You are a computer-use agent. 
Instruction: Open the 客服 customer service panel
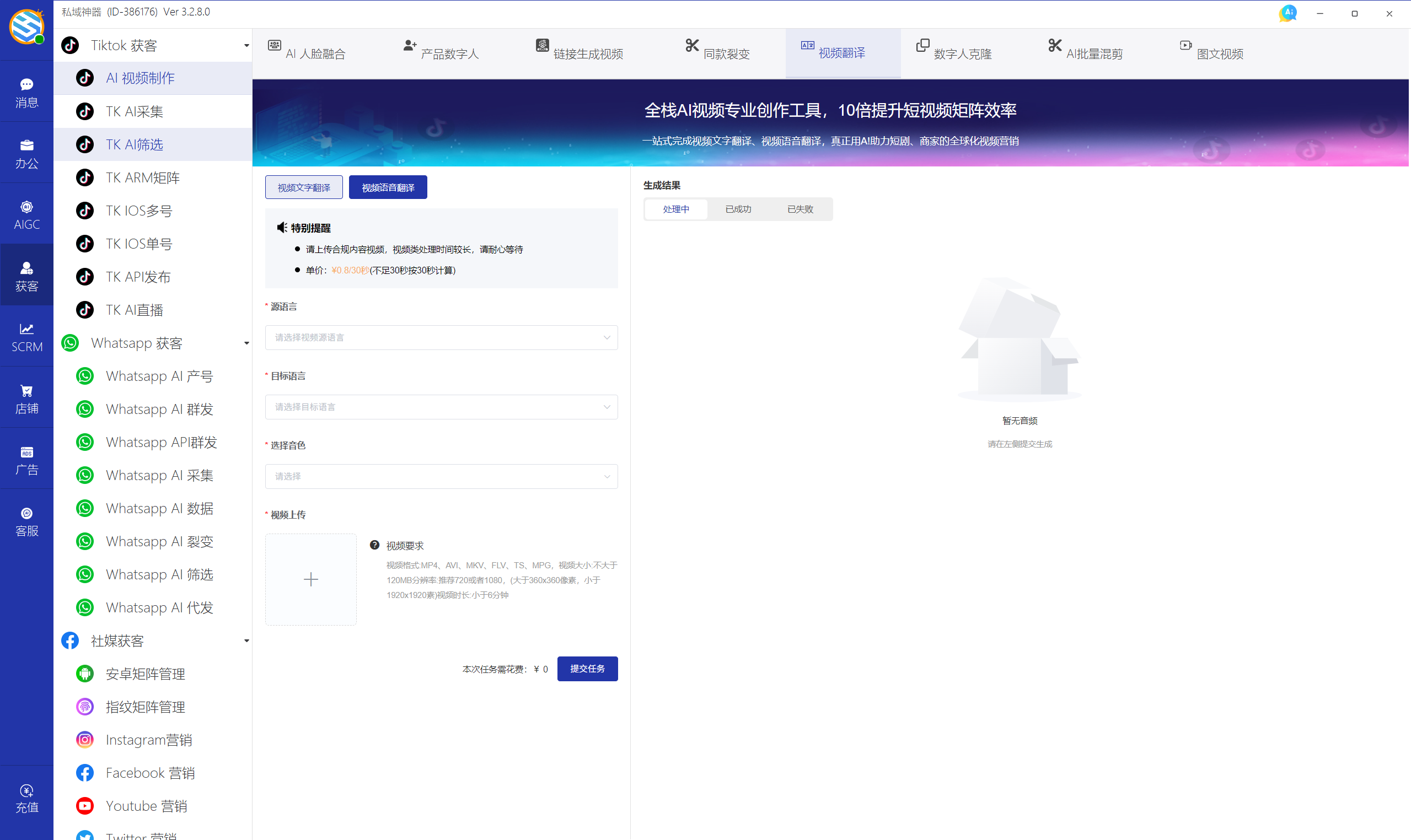[x=26, y=520]
